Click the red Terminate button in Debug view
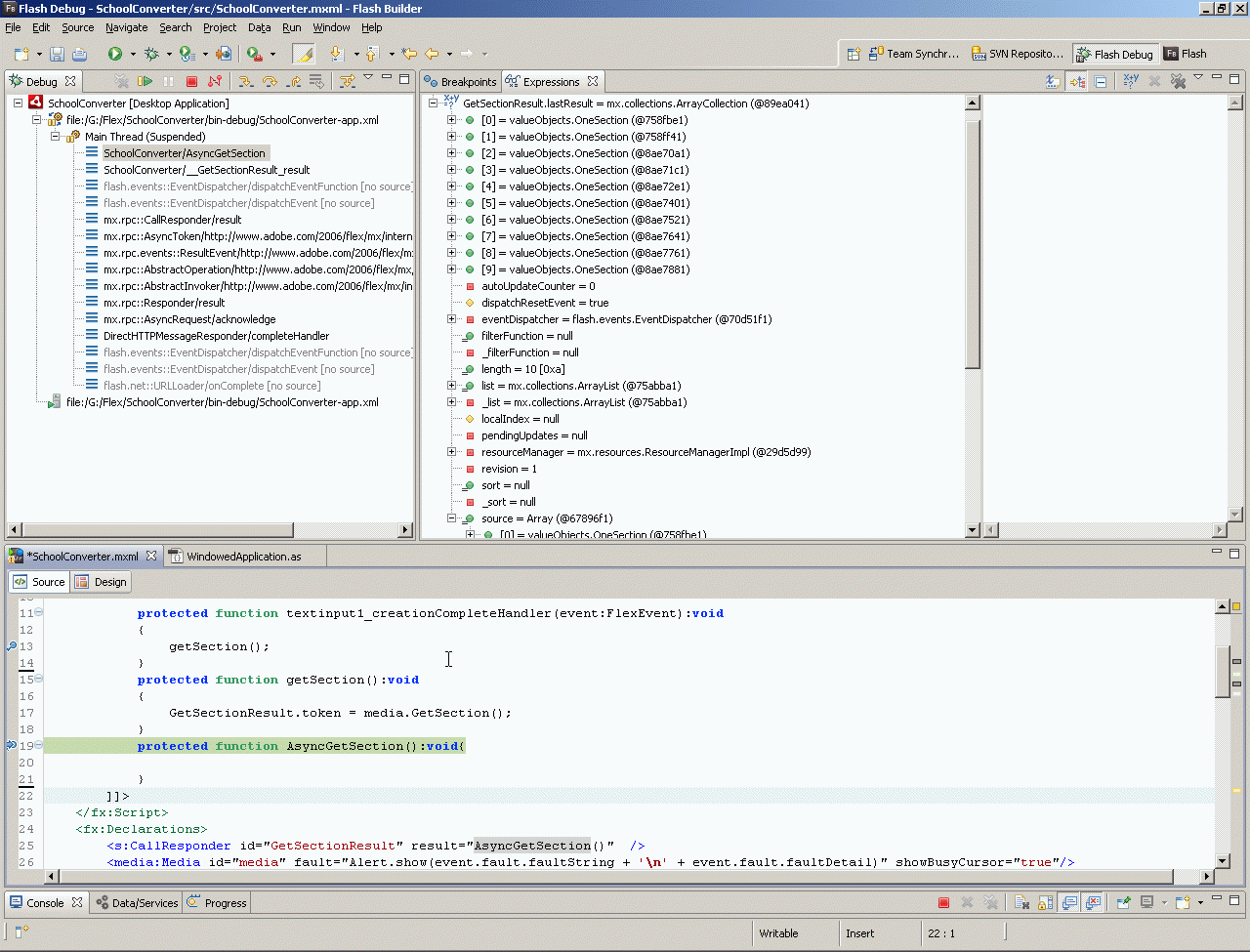Viewport: 1250px width, 952px height. point(191,82)
